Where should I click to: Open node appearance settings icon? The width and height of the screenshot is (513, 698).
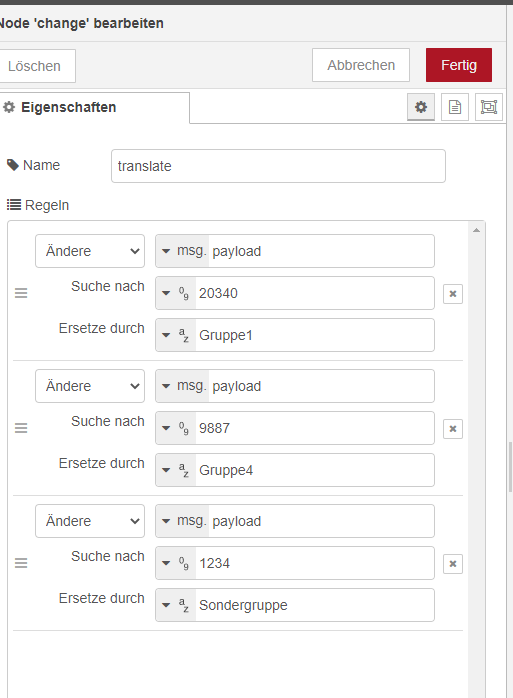click(489, 107)
